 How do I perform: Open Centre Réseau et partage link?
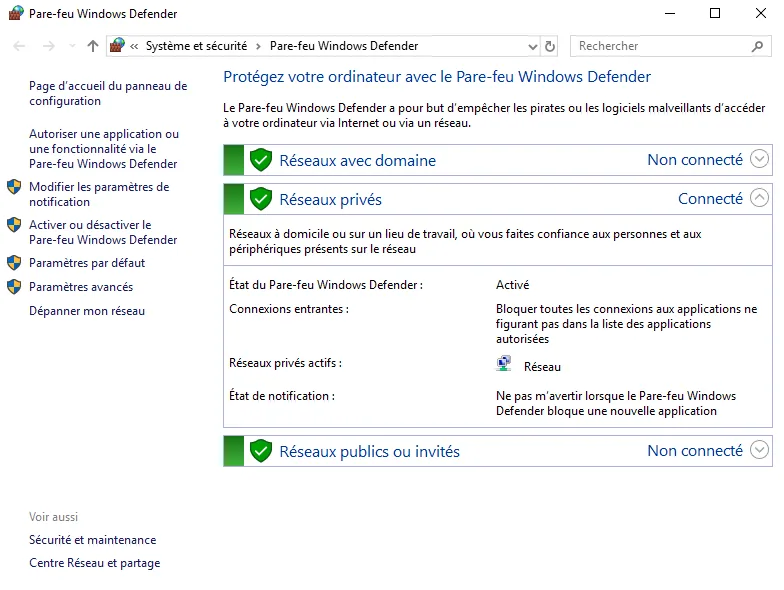tap(94, 563)
